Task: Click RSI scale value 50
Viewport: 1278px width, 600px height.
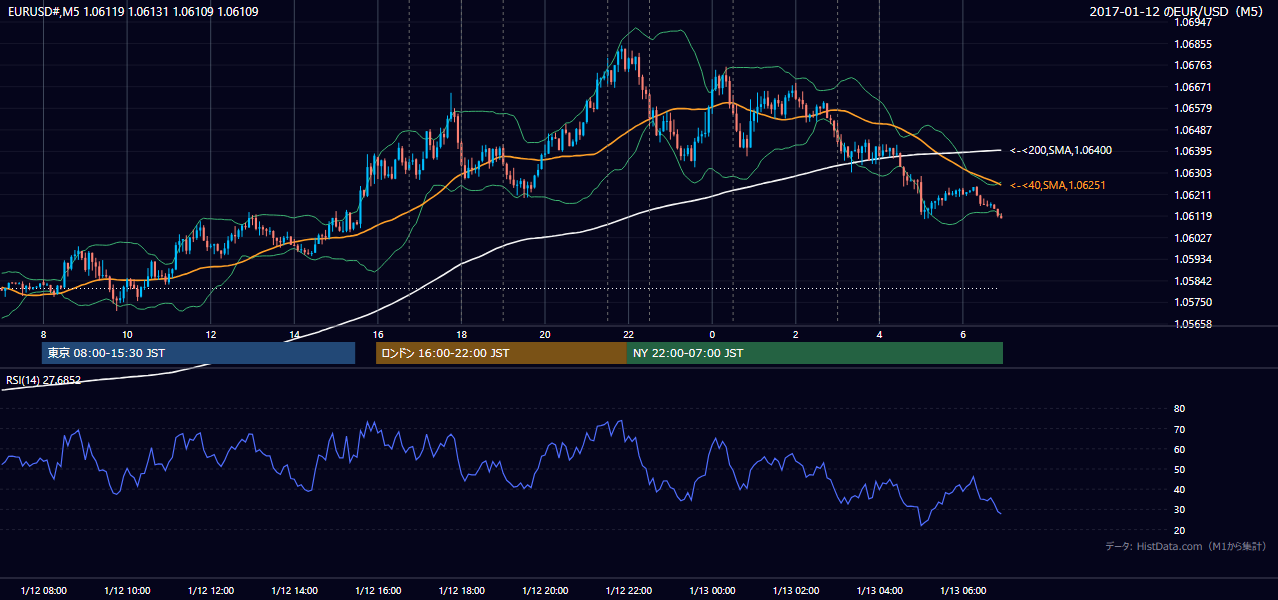Action: tap(1179, 469)
